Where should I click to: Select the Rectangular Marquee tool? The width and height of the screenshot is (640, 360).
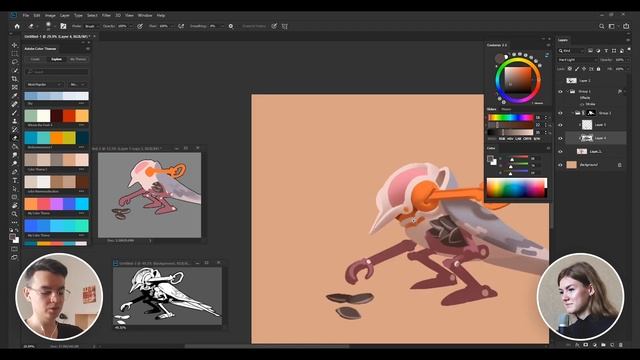tap(15, 53)
